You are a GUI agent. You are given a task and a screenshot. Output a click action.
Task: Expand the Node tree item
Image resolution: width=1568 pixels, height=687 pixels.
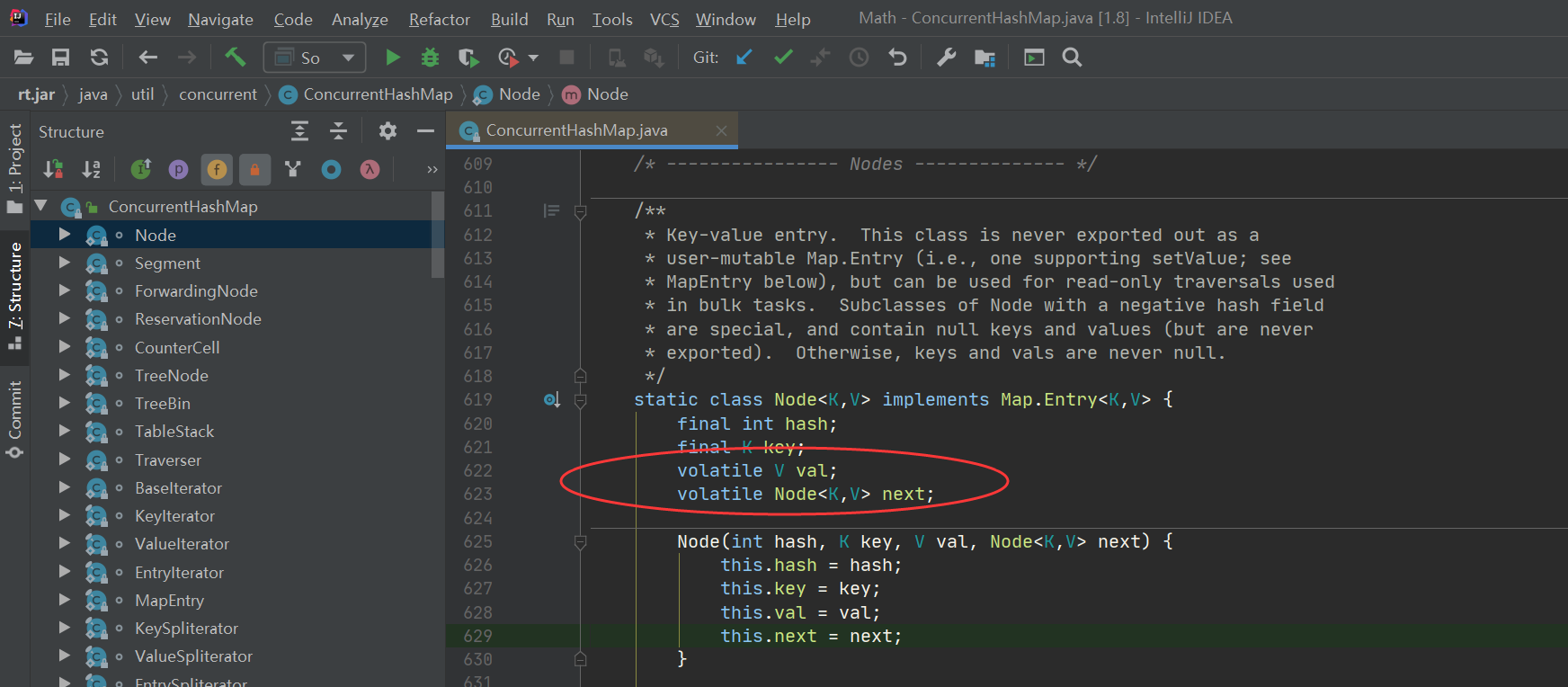coord(65,234)
